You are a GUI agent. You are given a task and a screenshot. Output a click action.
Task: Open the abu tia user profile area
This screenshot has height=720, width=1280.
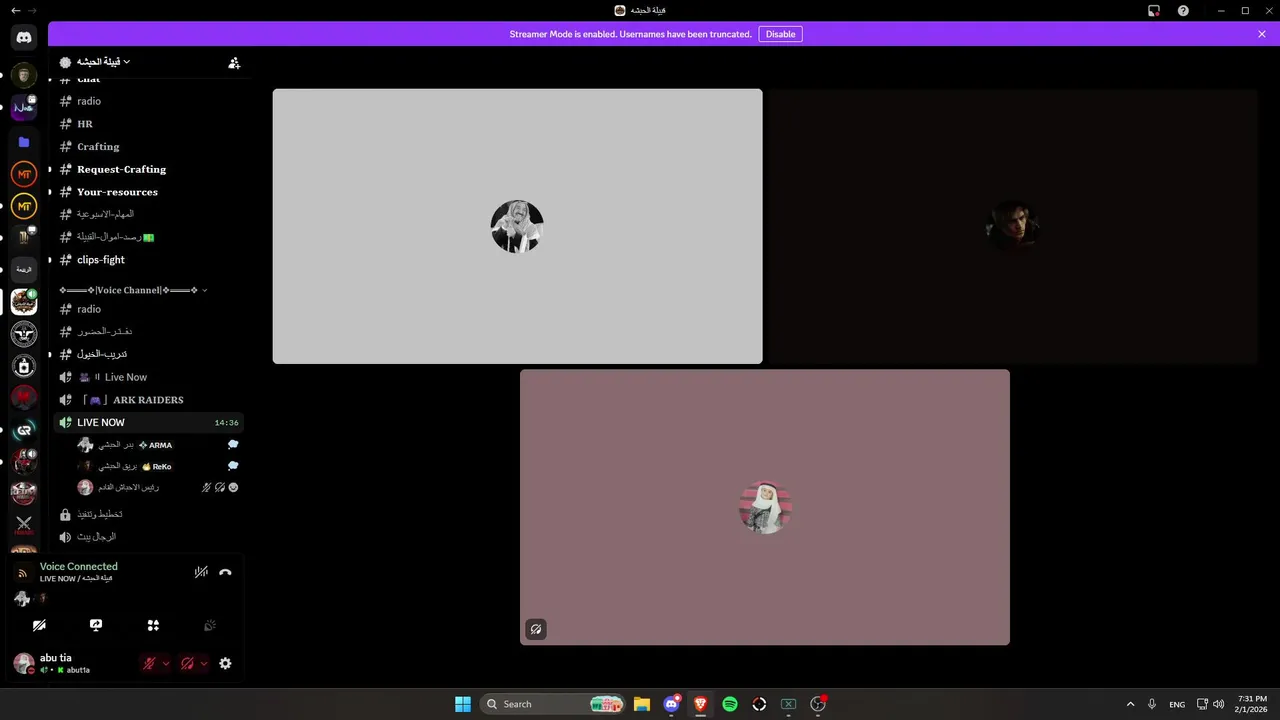pyautogui.click(x=70, y=663)
